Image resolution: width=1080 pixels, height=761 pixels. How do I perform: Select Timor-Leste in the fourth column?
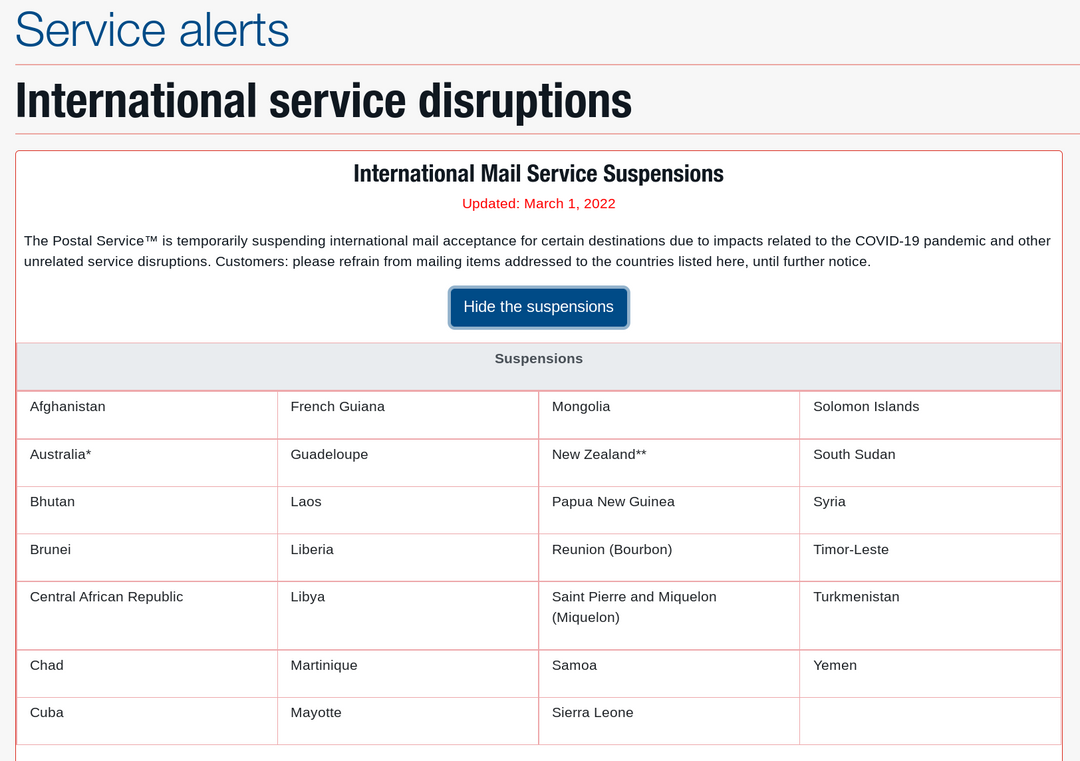(x=848, y=549)
